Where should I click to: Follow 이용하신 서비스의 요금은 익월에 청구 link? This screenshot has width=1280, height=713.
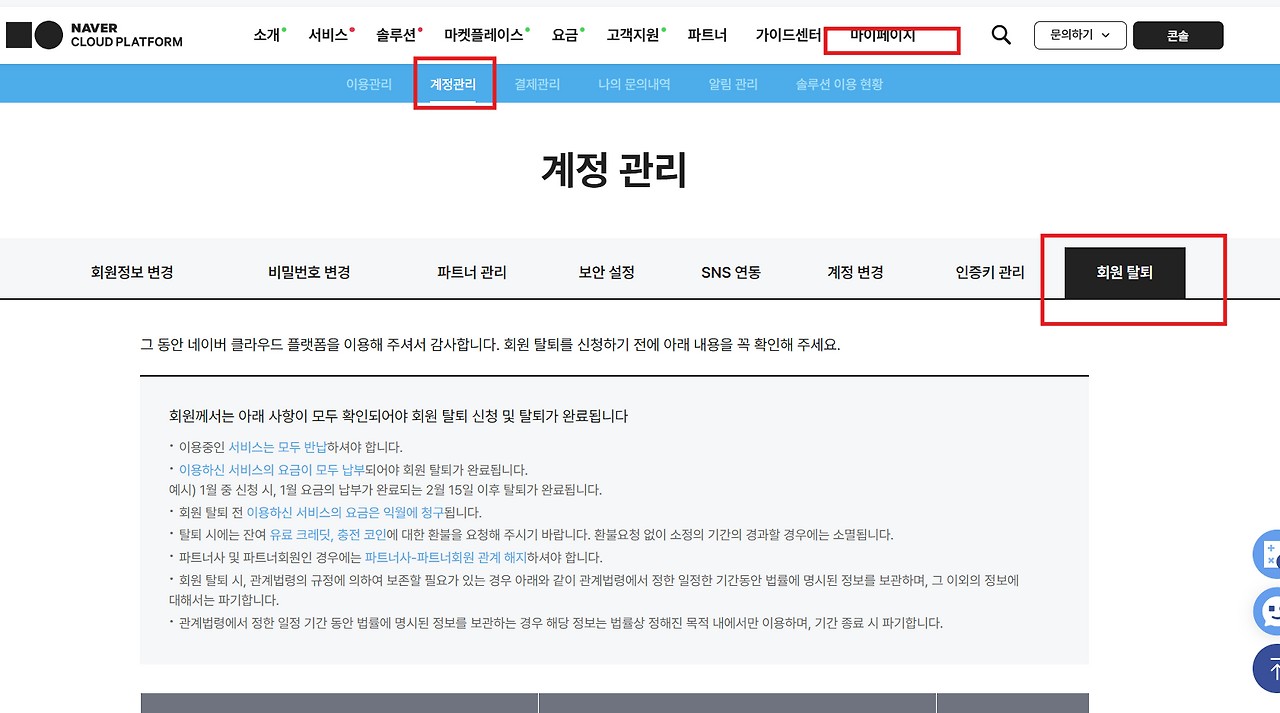pos(344,512)
